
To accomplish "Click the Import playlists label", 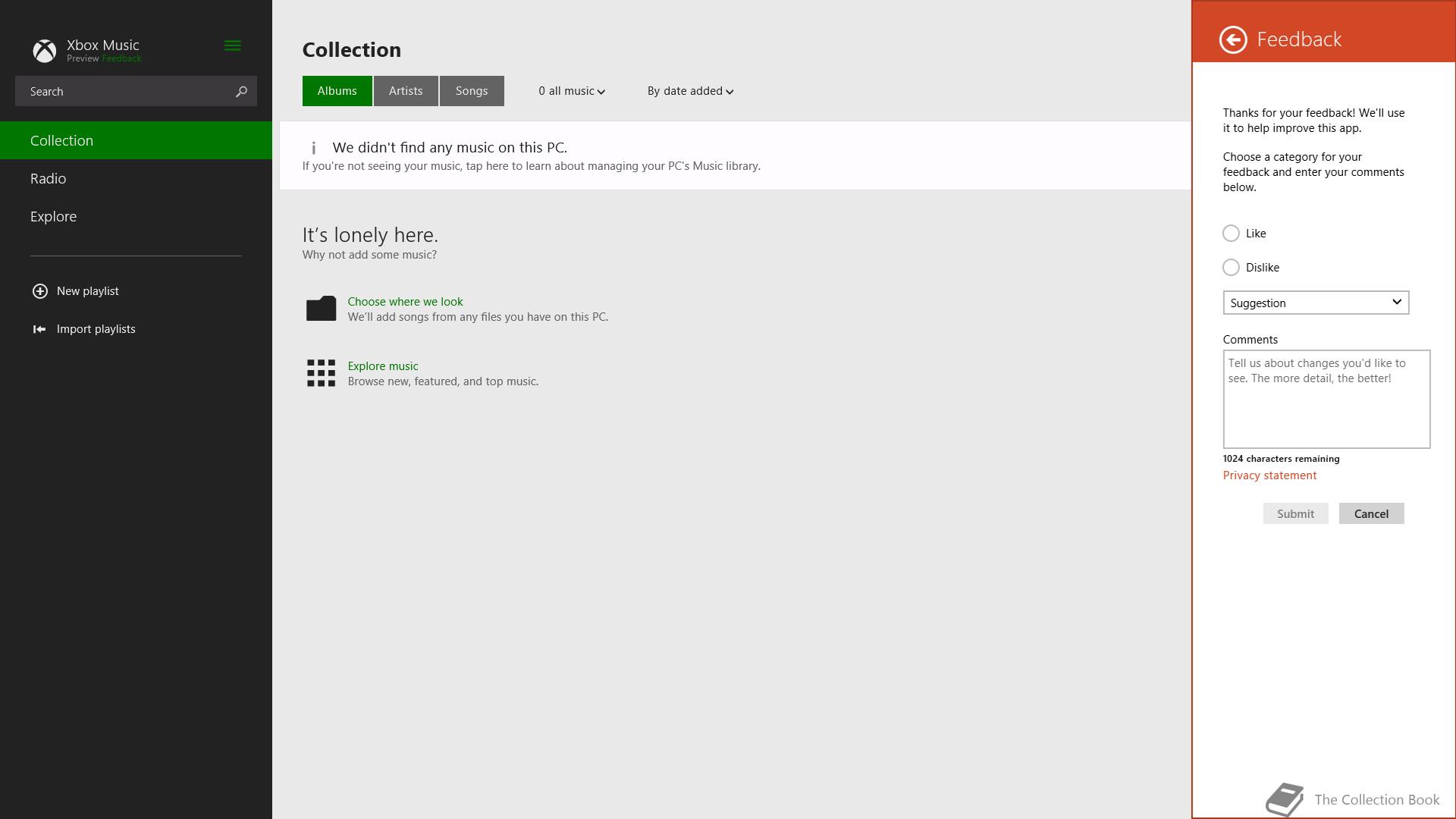I will [x=96, y=329].
